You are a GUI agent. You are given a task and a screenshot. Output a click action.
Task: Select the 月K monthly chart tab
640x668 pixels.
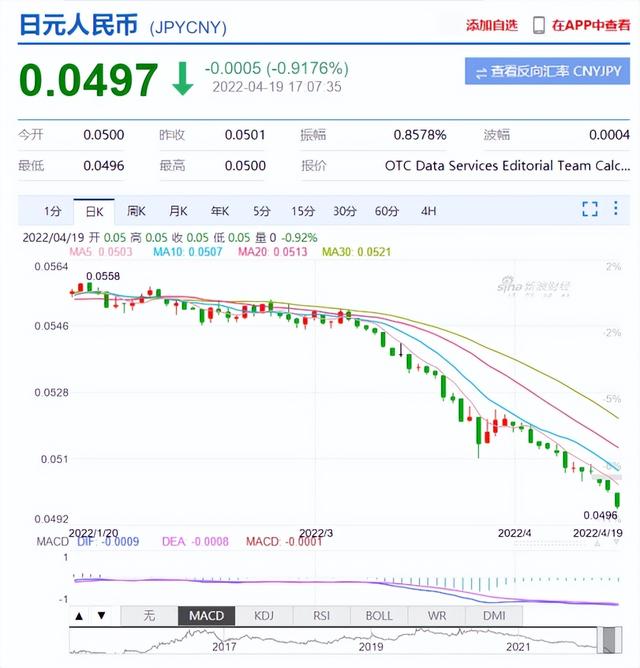tap(178, 211)
